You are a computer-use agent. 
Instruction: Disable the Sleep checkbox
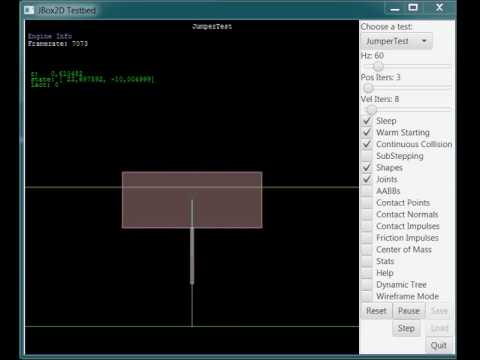coord(367,121)
